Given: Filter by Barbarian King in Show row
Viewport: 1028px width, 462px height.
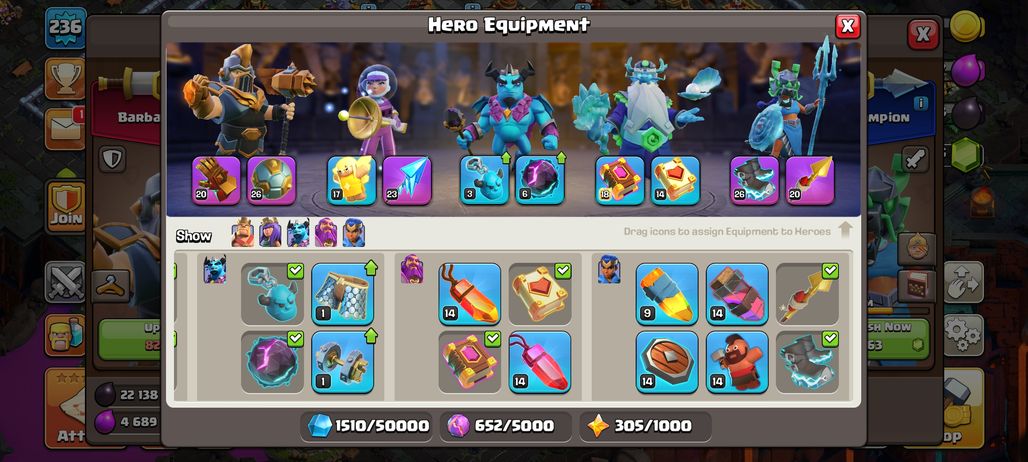Looking at the screenshot, I should (x=242, y=233).
